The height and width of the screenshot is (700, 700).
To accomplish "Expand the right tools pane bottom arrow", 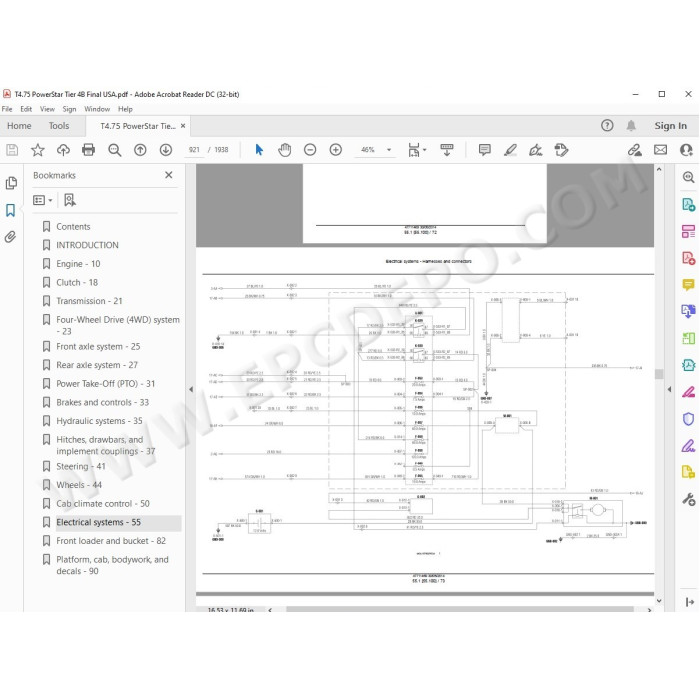I will (689, 602).
